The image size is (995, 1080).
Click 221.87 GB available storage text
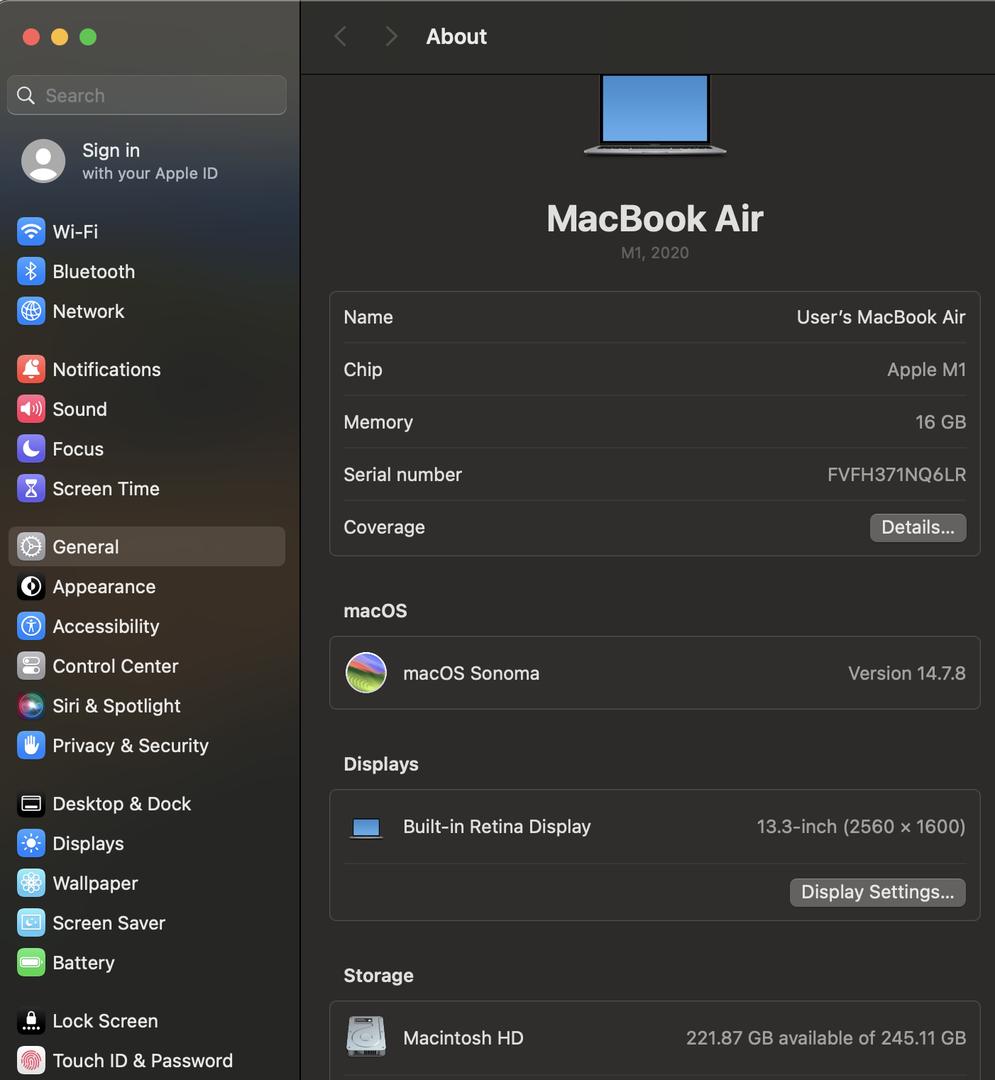pos(826,1038)
